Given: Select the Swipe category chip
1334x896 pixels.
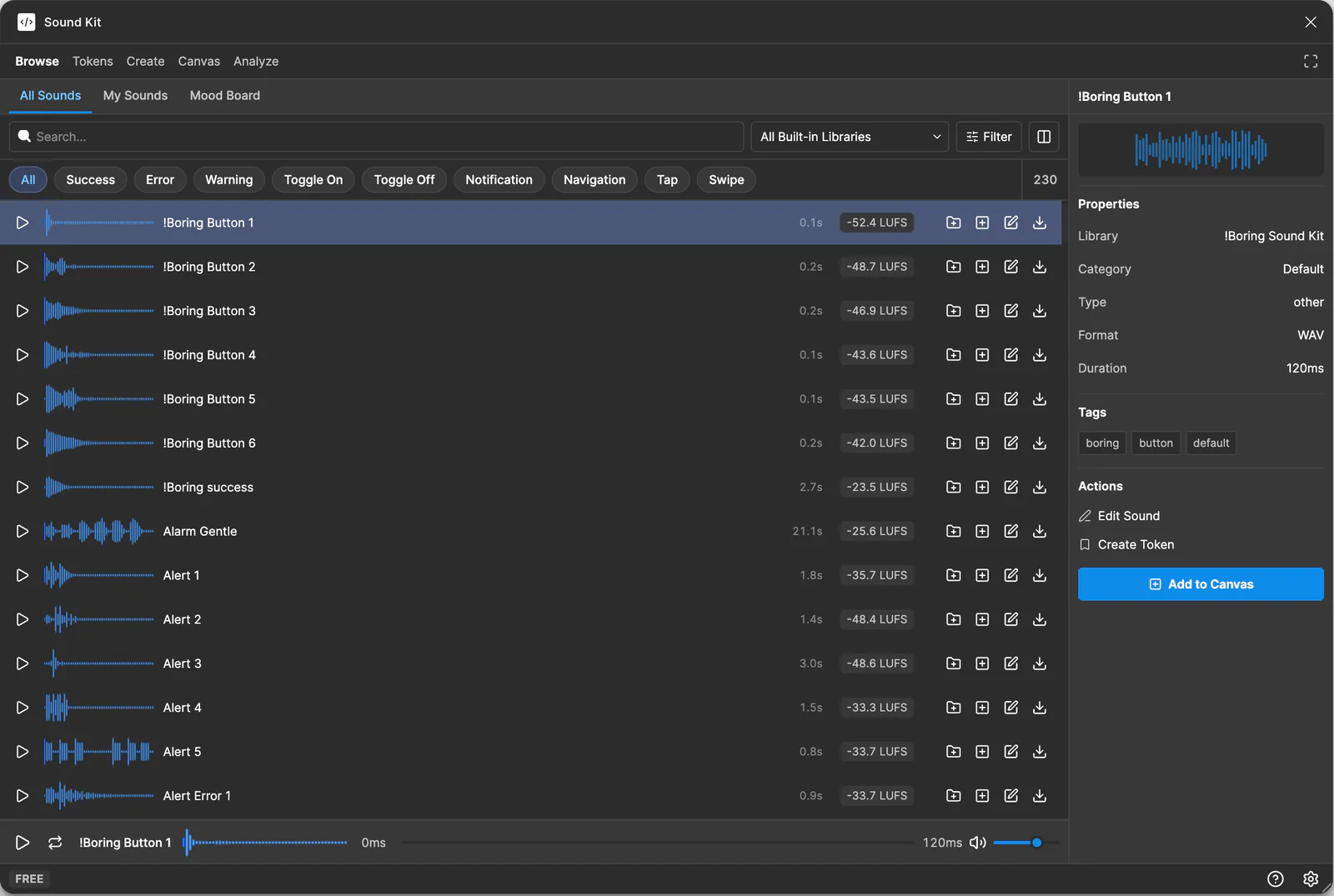Looking at the screenshot, I should click(726, 180).
